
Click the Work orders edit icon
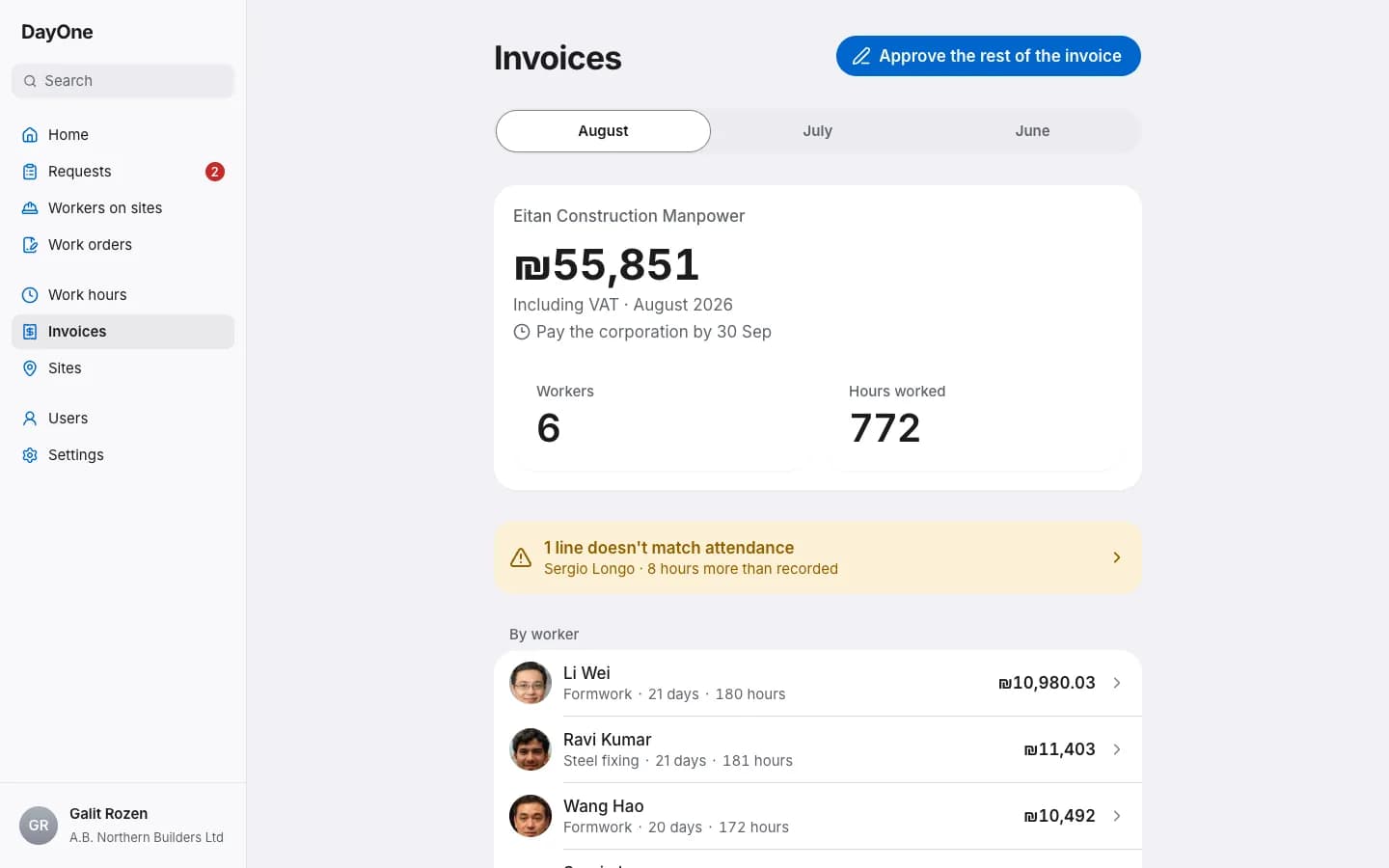[x=30, y=245]
